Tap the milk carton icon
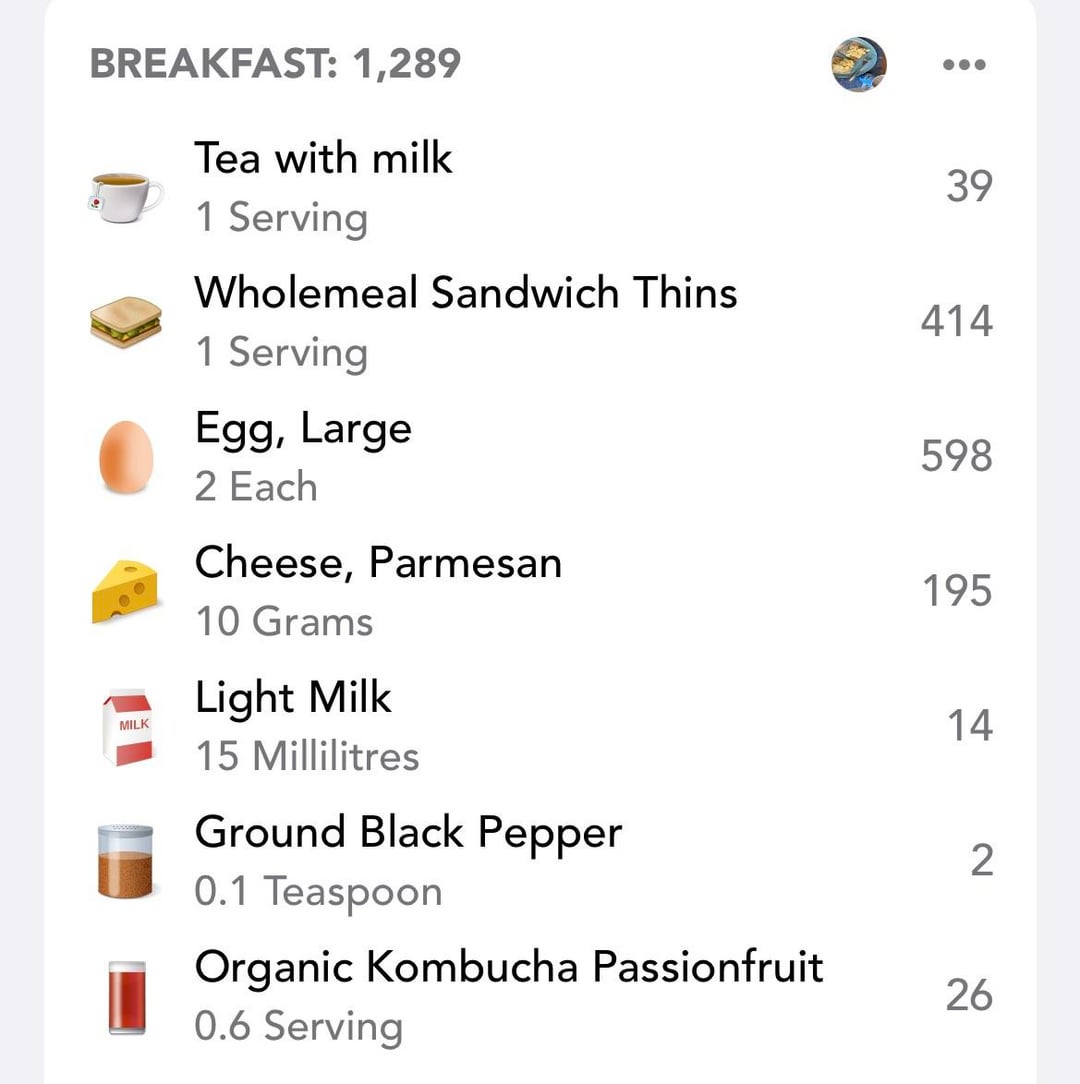 [126, 726]
